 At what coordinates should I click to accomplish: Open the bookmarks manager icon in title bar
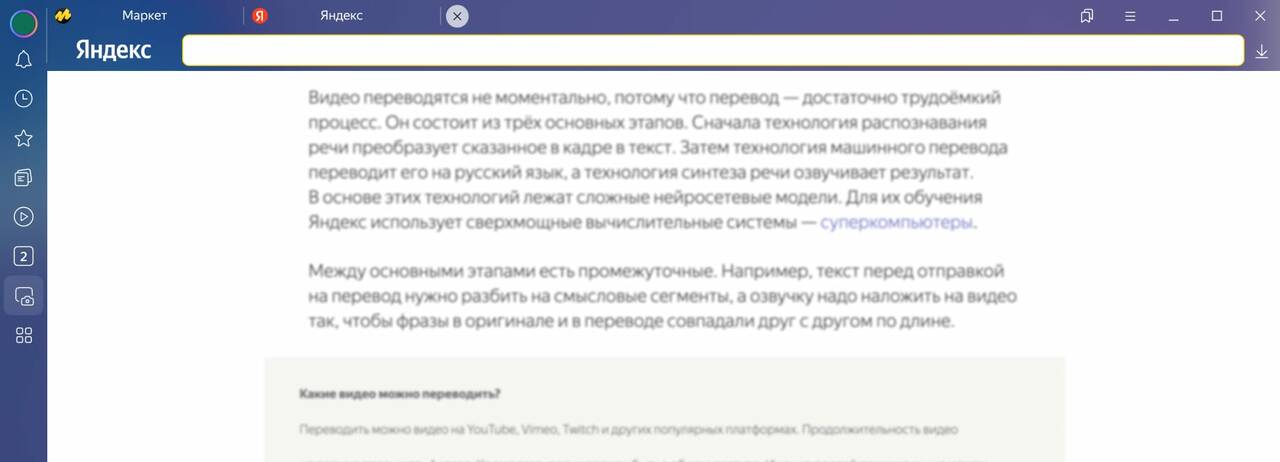pos(1087,16)
